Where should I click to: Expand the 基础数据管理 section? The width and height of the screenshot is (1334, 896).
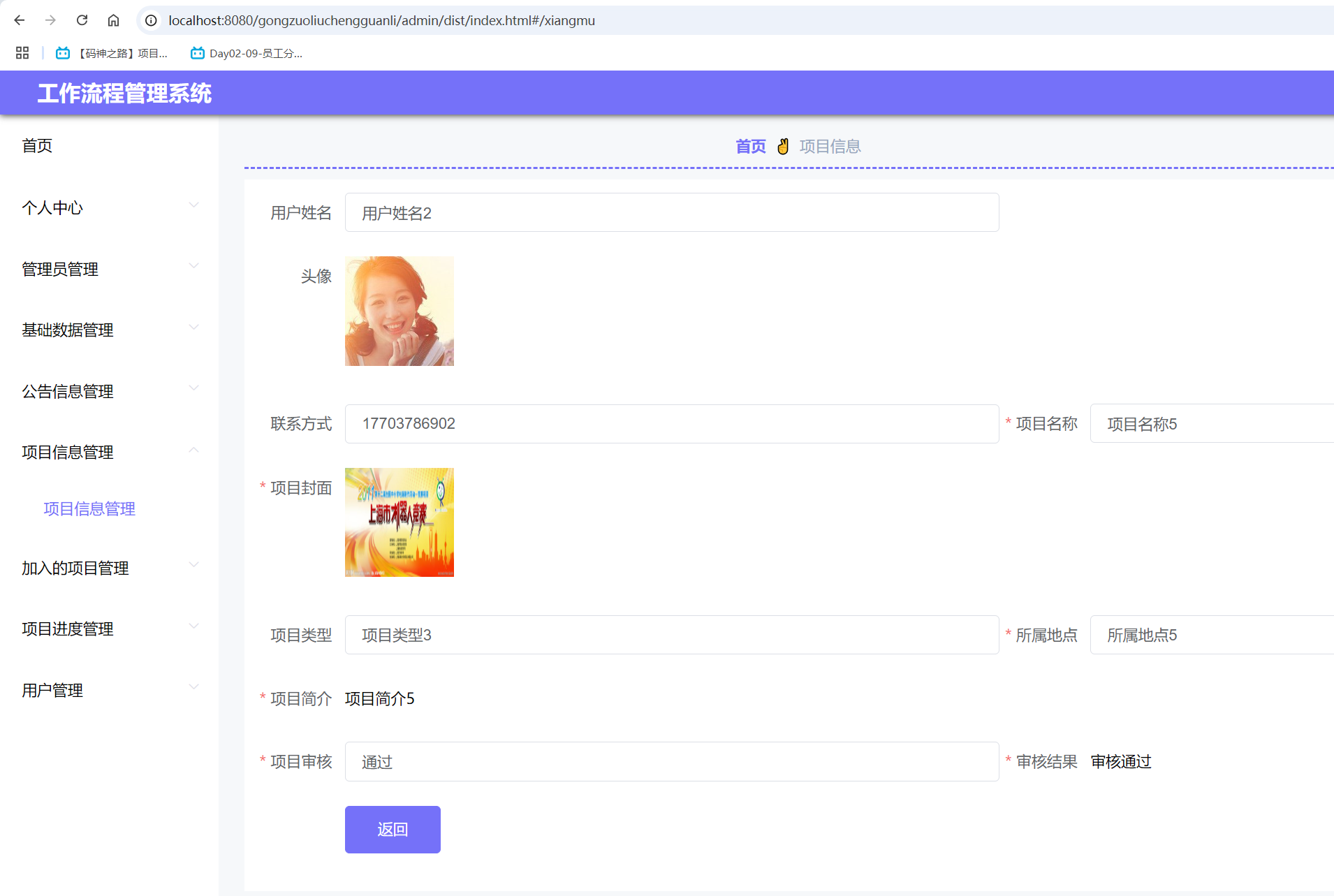(108, 330)
